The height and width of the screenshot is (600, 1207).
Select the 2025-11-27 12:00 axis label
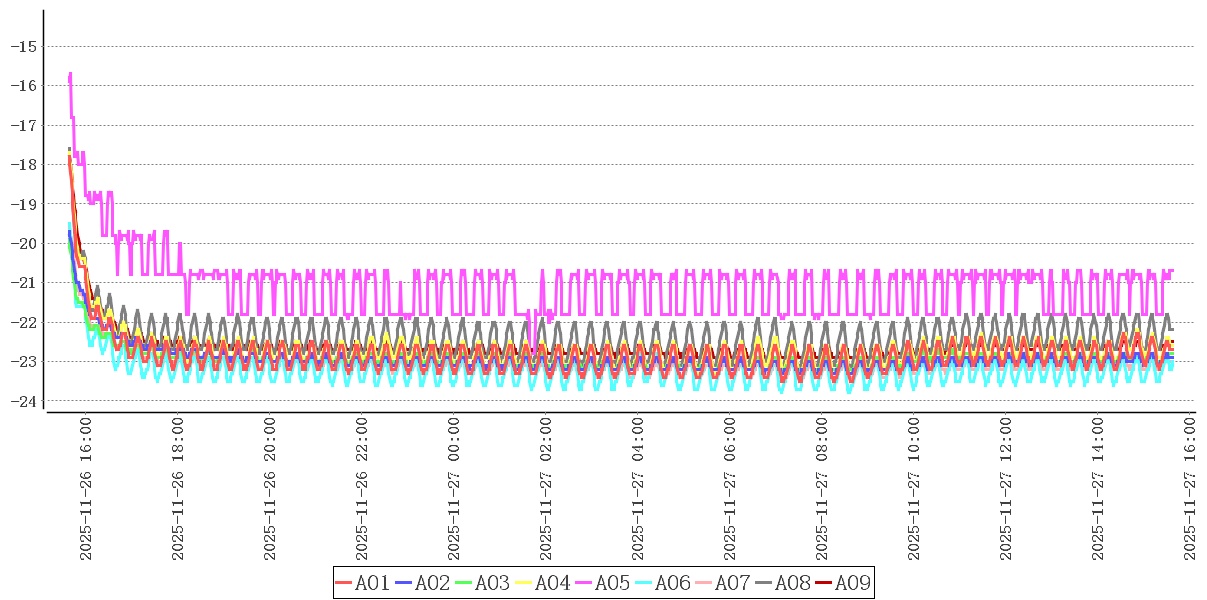1006,489
